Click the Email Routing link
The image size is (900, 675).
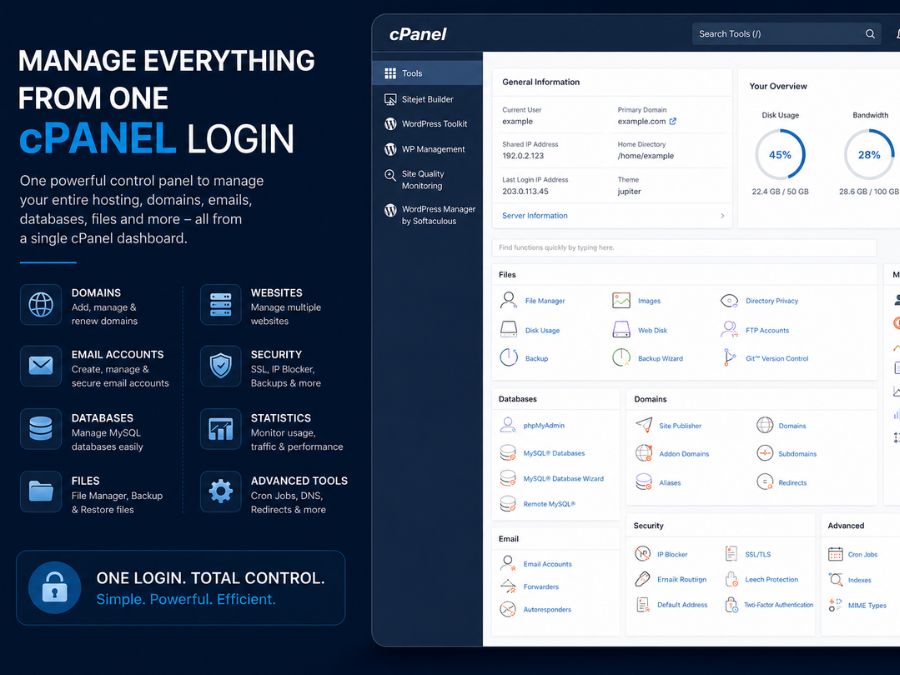coord(682,579)
